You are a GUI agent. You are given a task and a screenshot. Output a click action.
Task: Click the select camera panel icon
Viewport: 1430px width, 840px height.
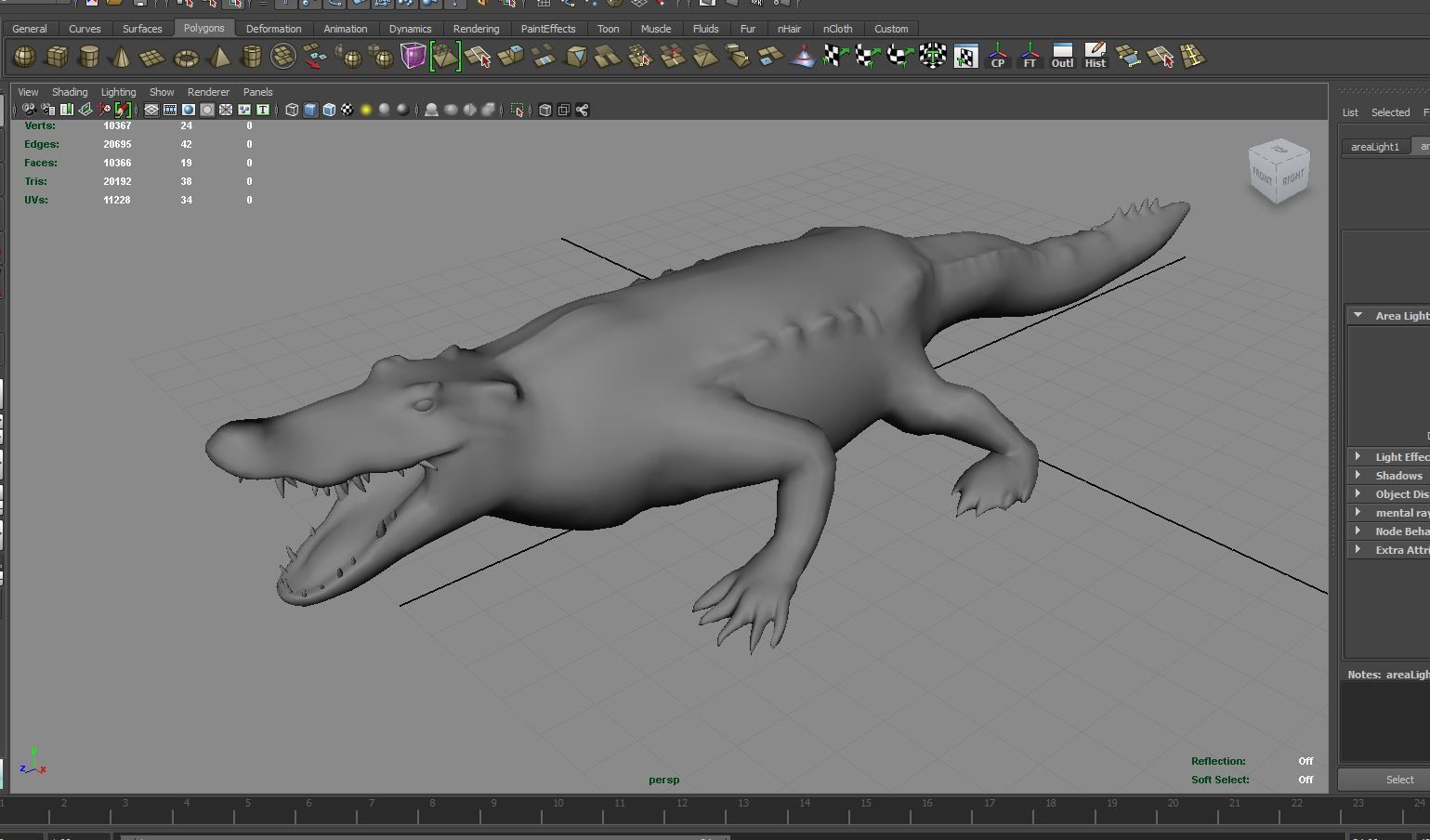[x=28, y=110]
